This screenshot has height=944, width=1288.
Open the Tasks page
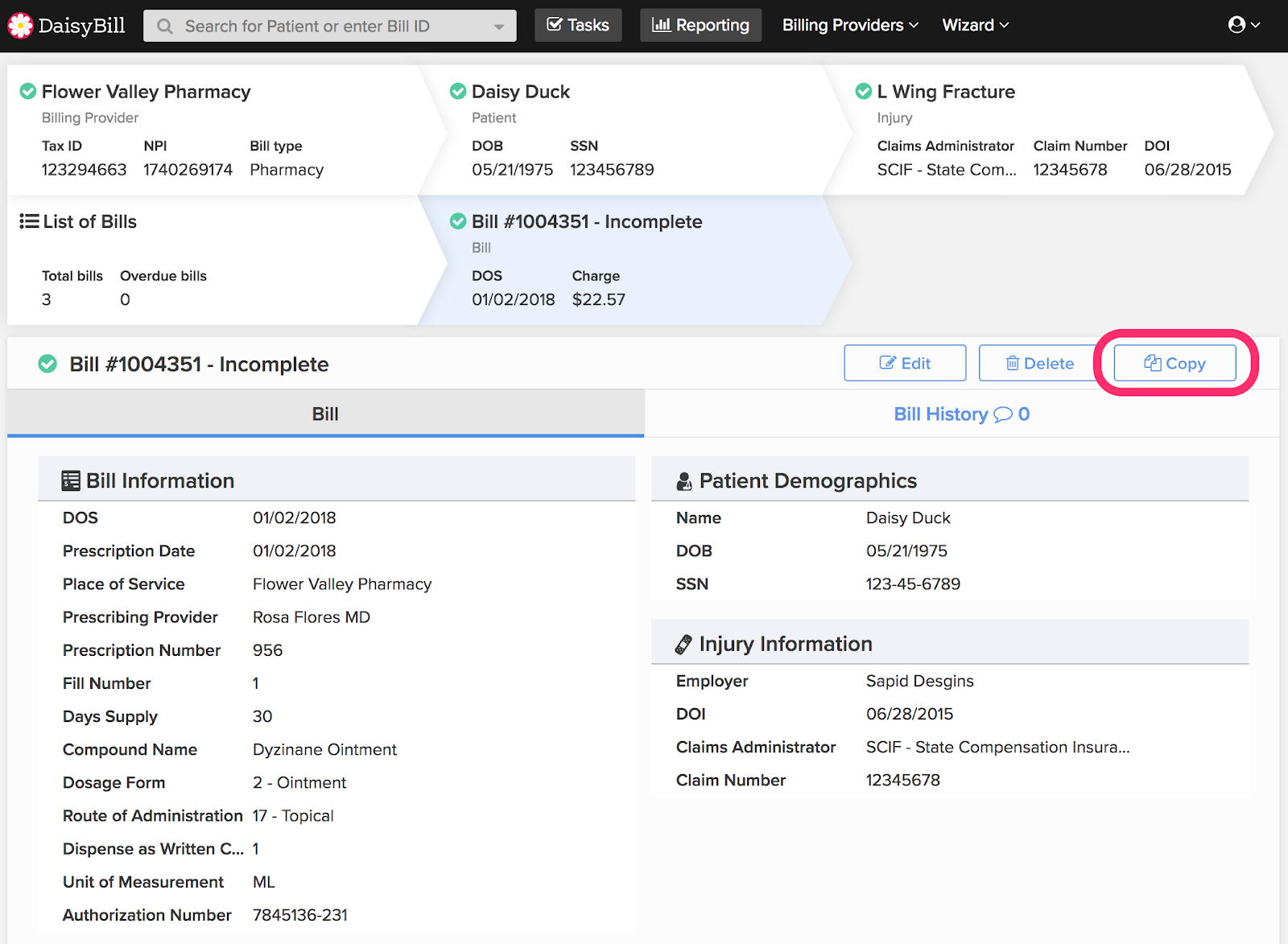coord(578,25)
